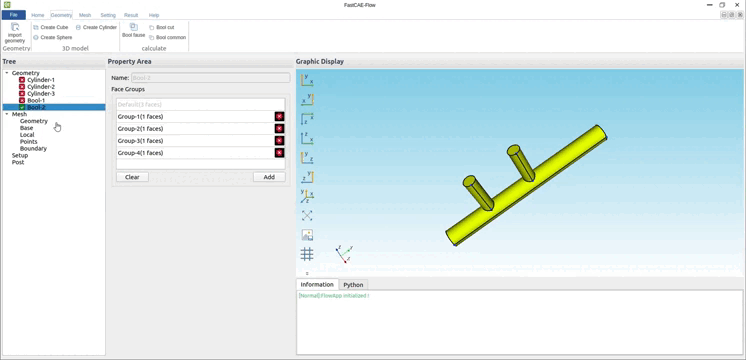Click the Create Cube tool

coord(51,28)
